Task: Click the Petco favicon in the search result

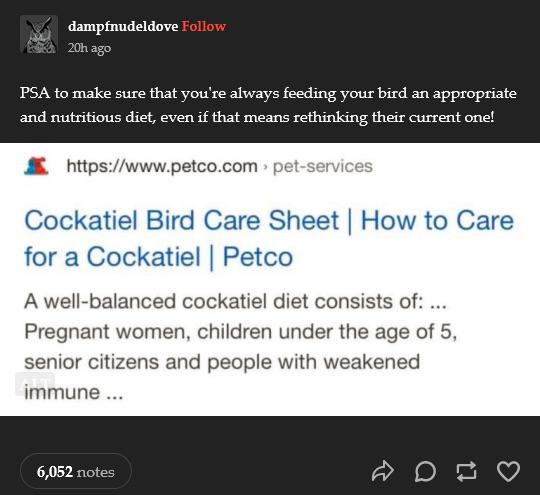Action: pos(36,166)
